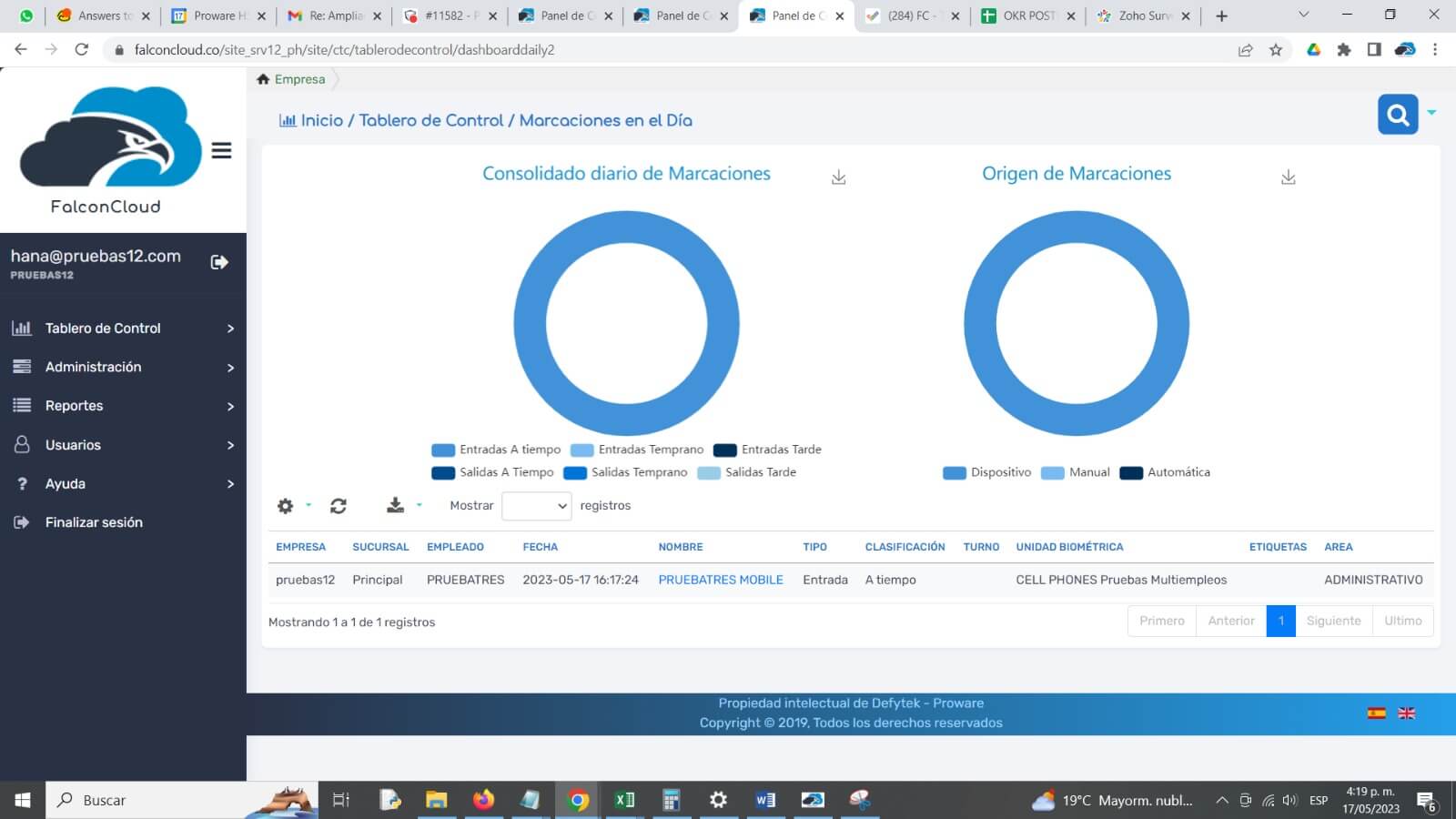Switch language to the English flag

[1406, 713]
